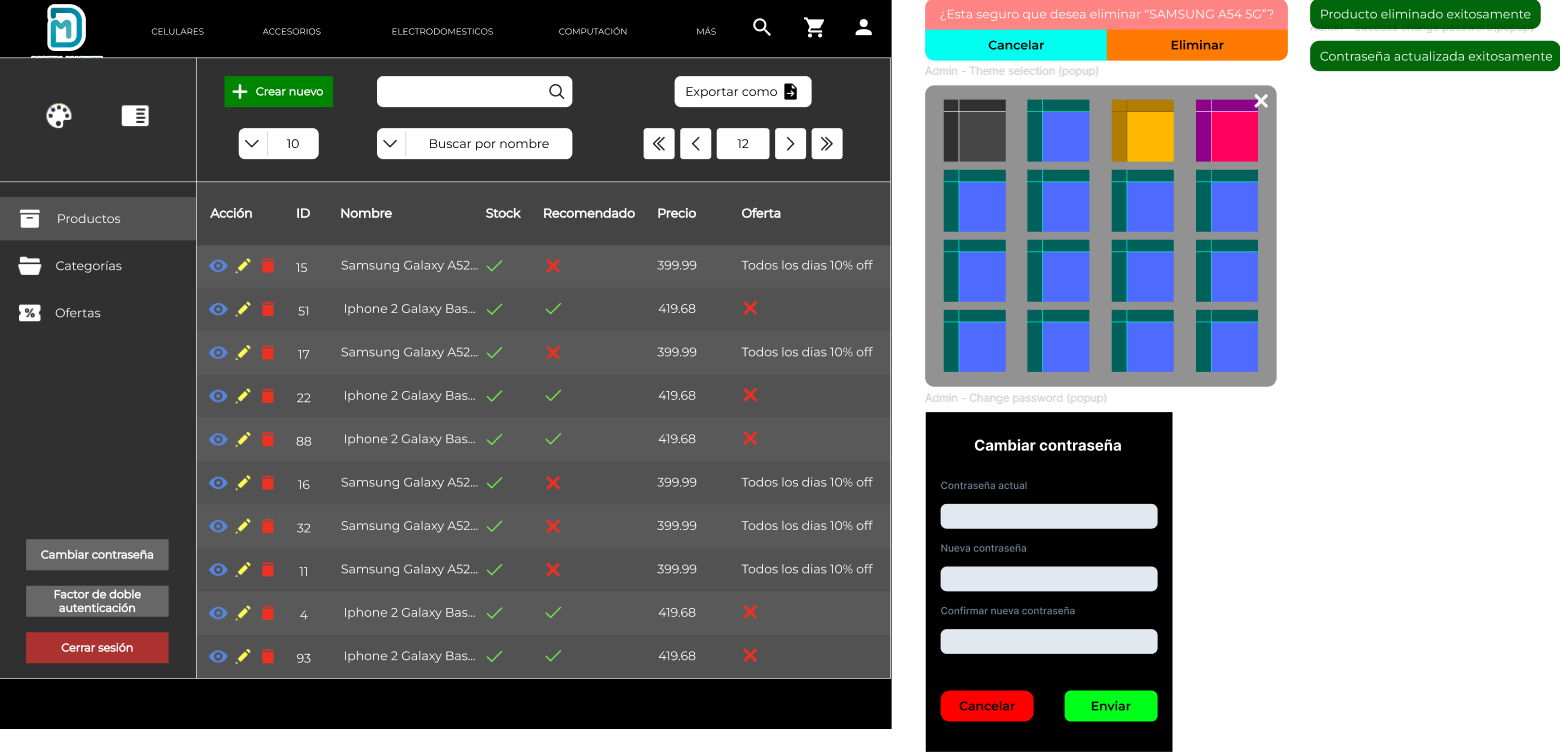Click 'Factor de doble autenticación' button
This screenshot has width=1560, height=754.
pos(97,601)
